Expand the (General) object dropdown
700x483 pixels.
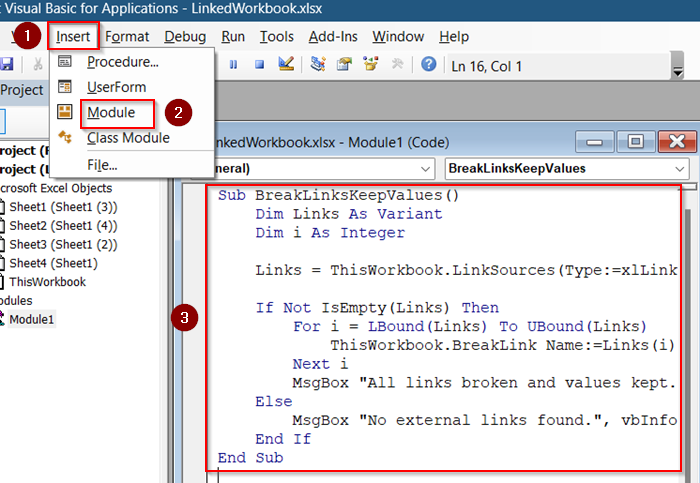[425, 169]
